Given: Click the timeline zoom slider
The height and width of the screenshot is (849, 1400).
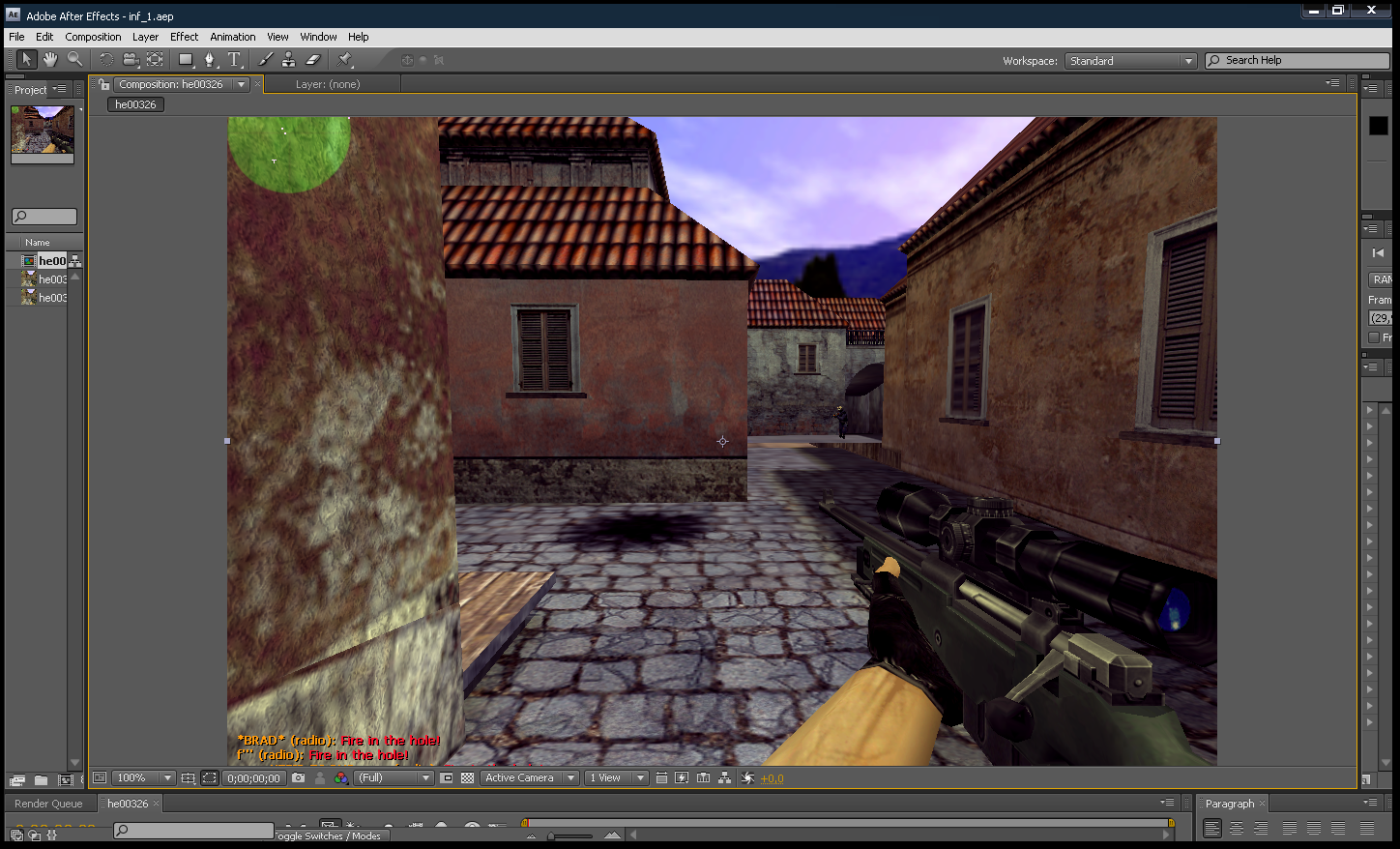Looking at the screenshot, I should (x=571, y=835).
